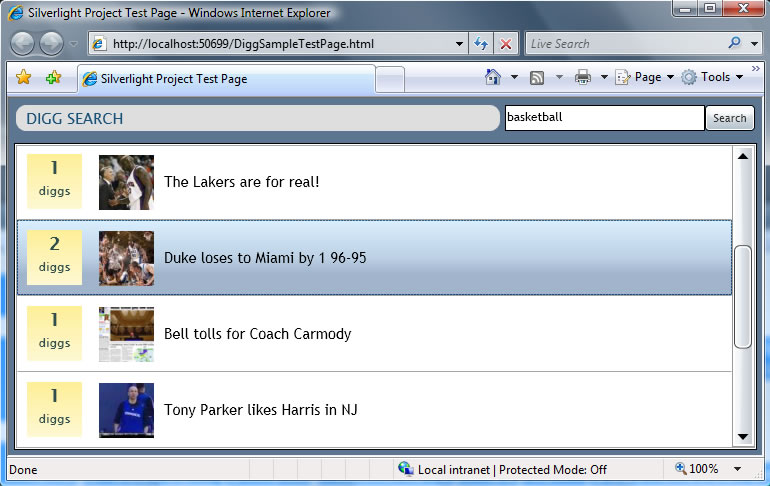
Task: Click the basketball search text field
Action: (605, 118)
